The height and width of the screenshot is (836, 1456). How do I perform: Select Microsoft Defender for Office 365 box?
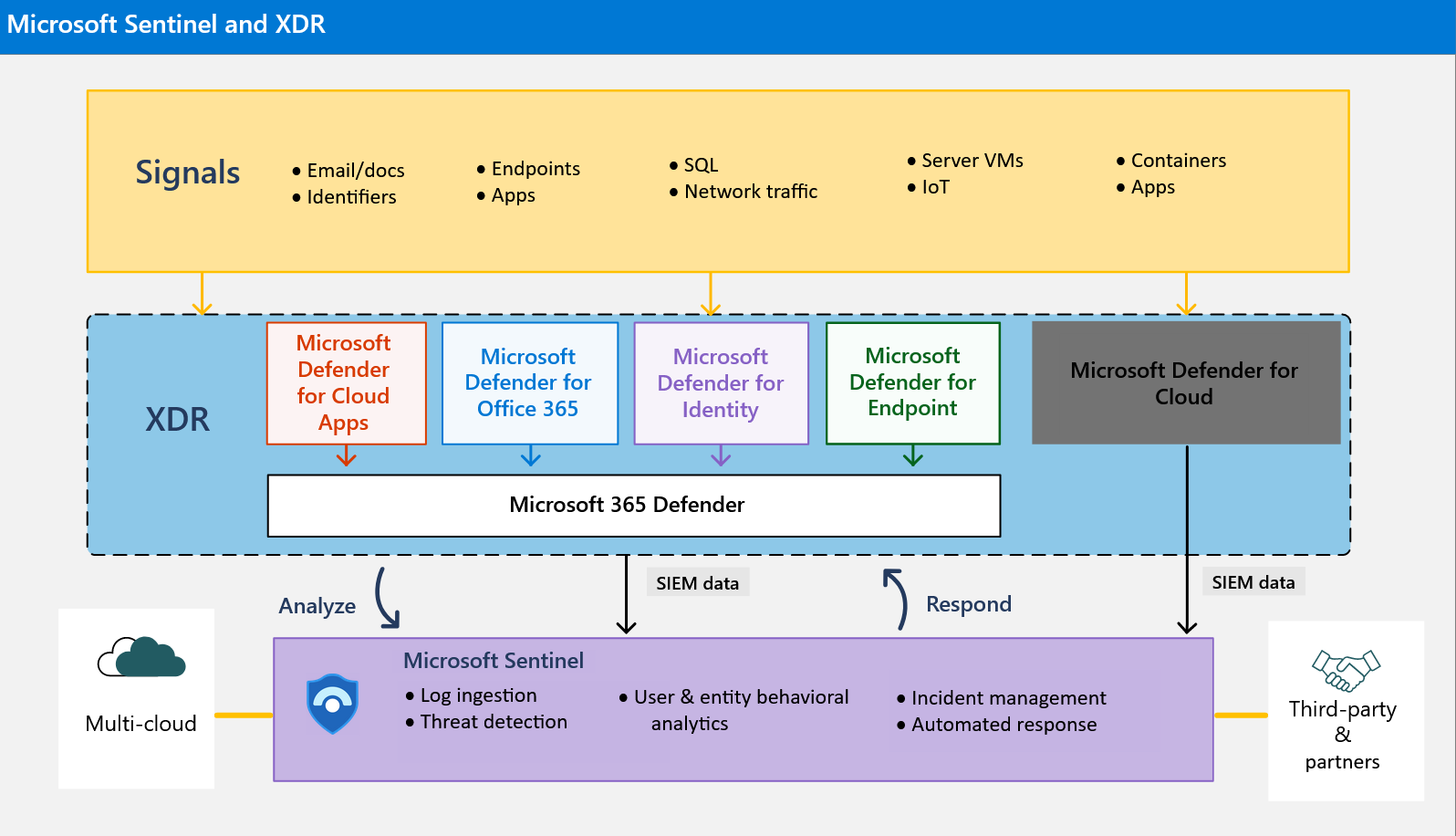[530, 383]
